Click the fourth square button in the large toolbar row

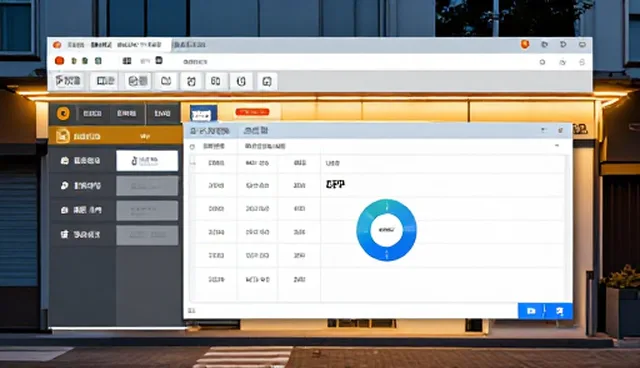pos(166,81)
